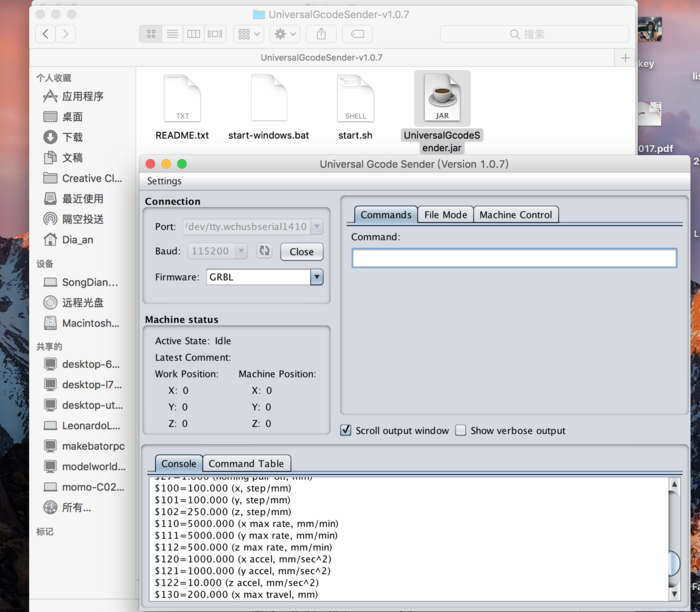
Task: Switch Finder to icon view
Action: [x=151, y=34]
